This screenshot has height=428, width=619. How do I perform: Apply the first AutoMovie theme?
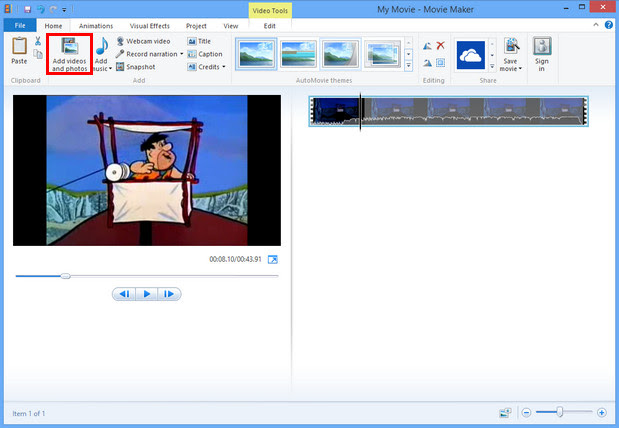[256, 54]
